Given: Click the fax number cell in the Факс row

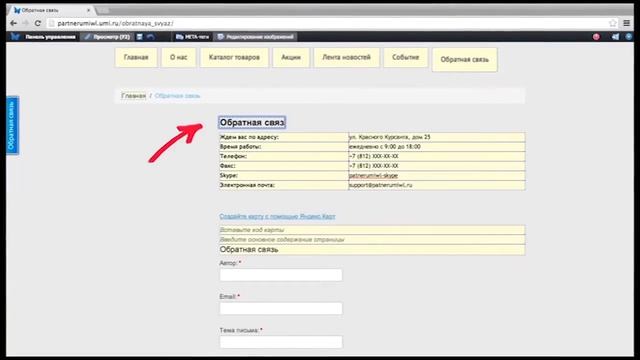Looking at the screenshot, I should pyautogui.click(x=437, y=166).
